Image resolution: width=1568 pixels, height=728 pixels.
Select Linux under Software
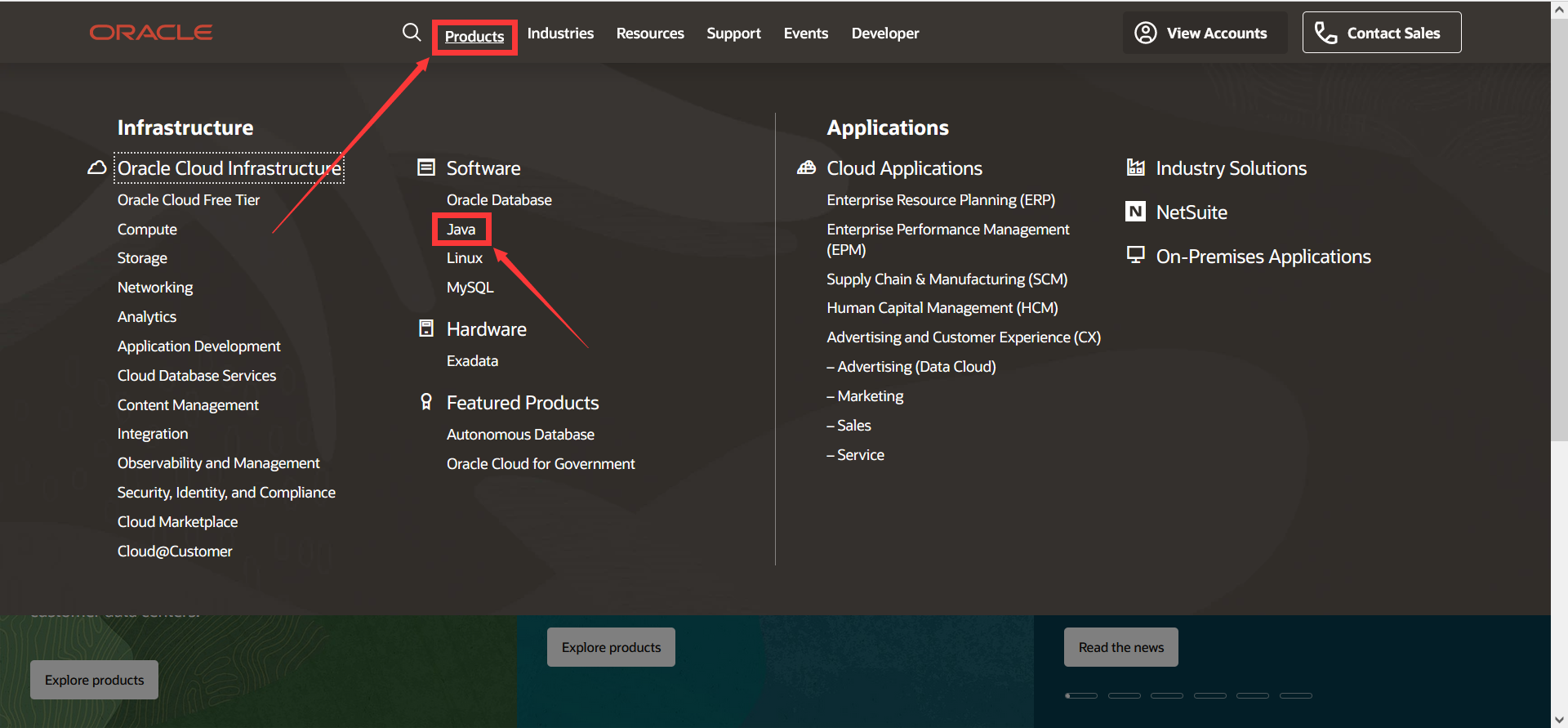pyautogui.click(x=464, y=258)
